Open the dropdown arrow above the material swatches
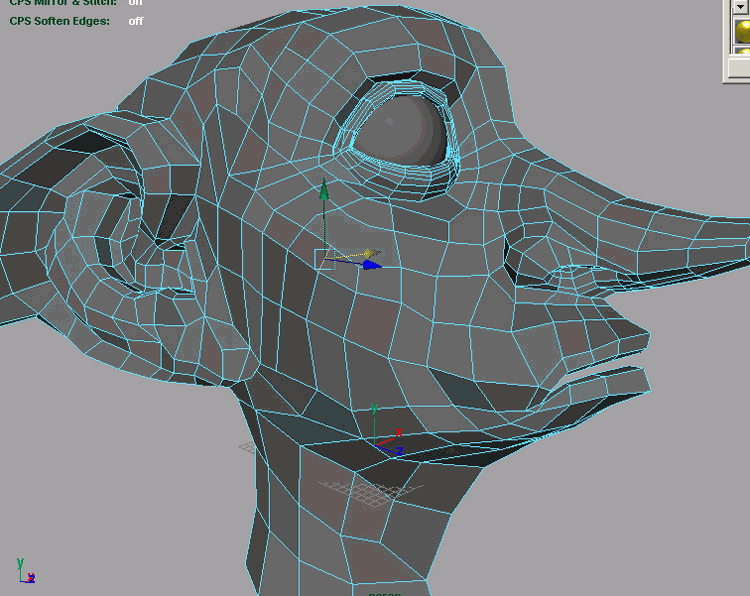Screen dimensions: 750x596 (x=742, y=6)
